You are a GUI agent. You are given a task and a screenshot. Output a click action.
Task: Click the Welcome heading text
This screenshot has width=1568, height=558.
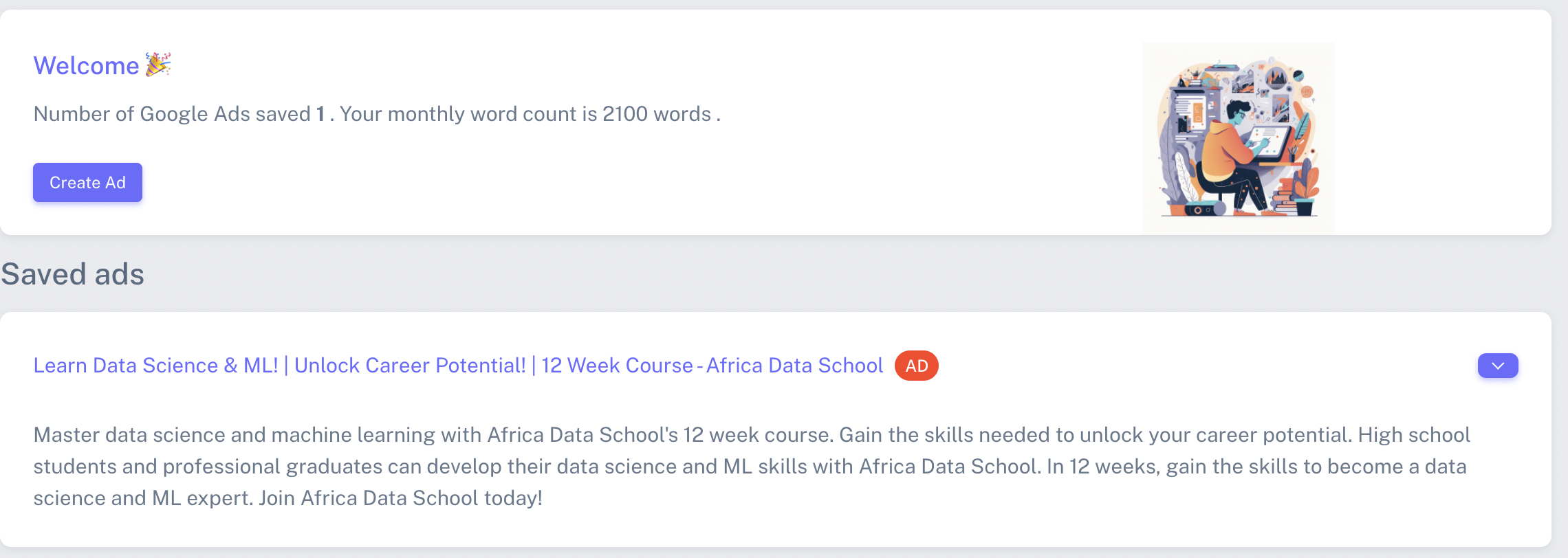87,65
